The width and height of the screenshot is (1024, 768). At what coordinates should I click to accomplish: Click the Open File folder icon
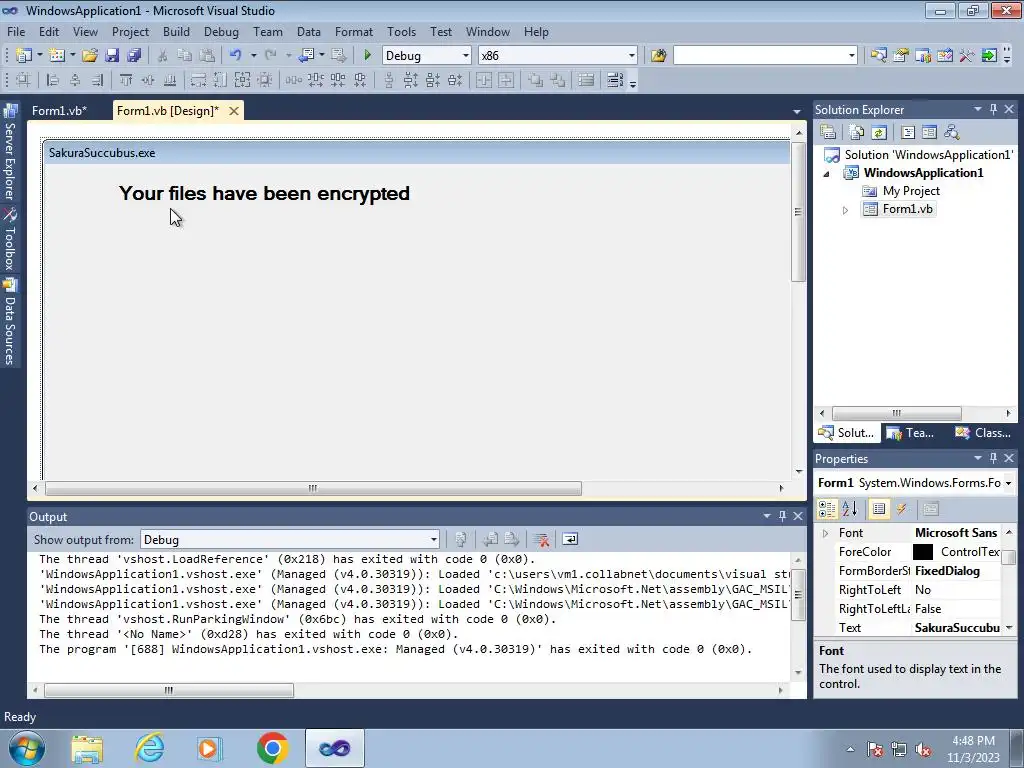click(89, 56)
